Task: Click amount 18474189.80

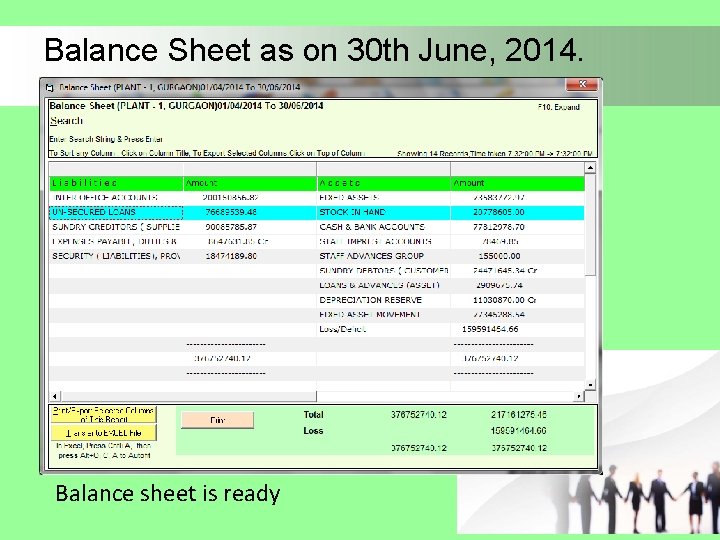Action: tap(231, 256)
